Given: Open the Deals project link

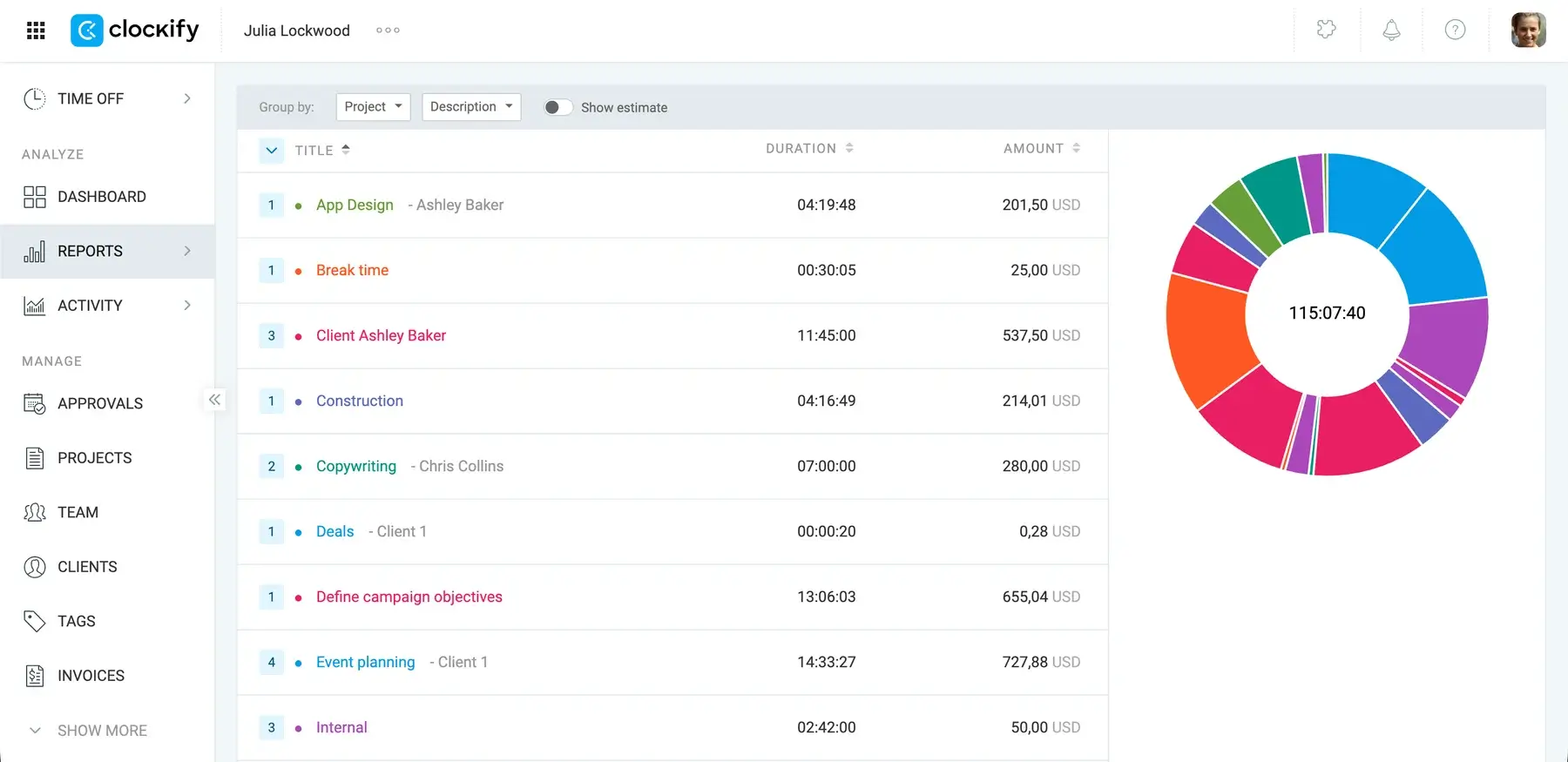Looking at the screenshot, I should click(335, 531).
